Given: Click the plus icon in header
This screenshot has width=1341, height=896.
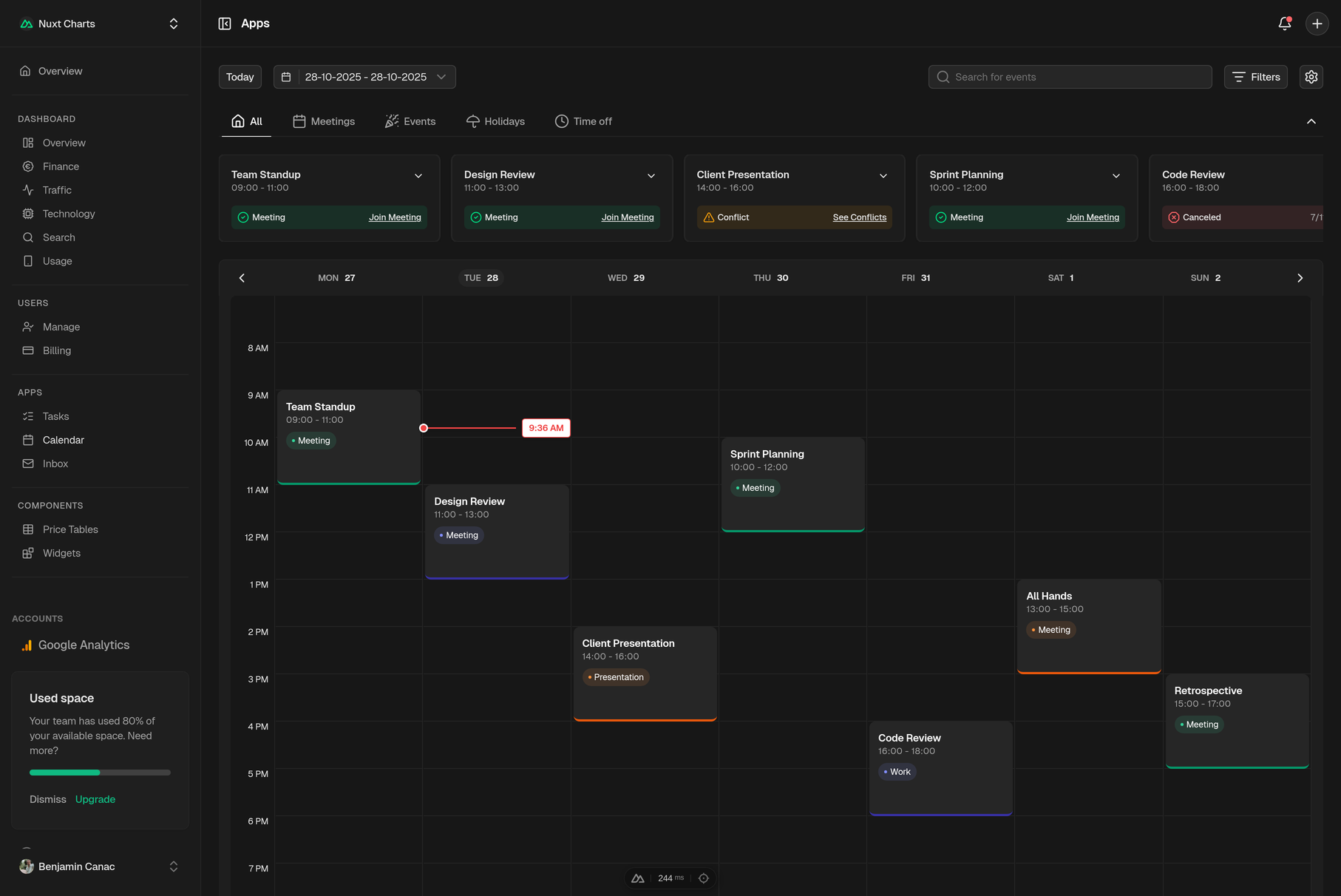Looking at the screenshot, I should pyautogui.click(x=1317, y=24).
